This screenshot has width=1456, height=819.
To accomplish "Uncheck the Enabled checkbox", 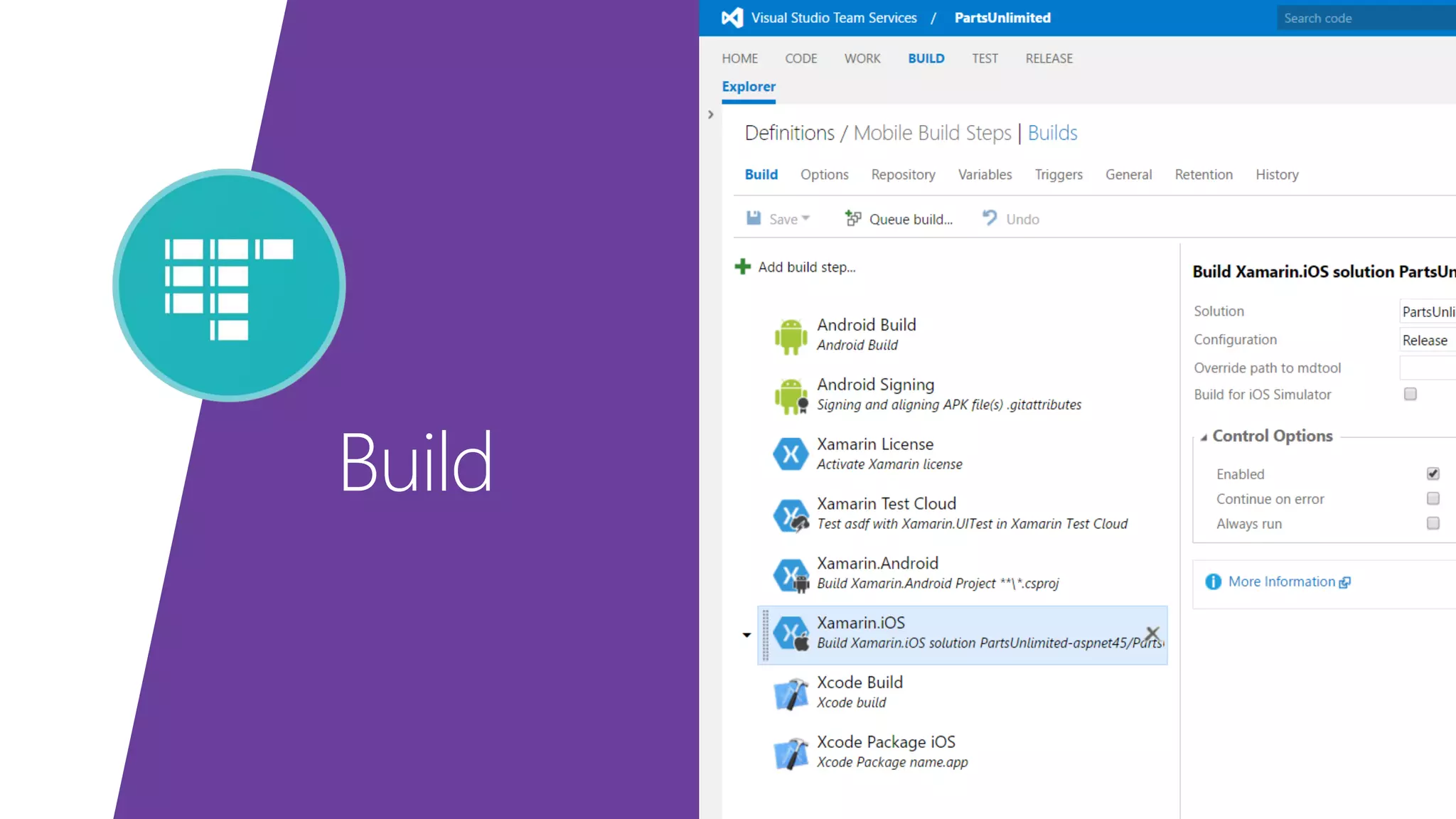I will [1433, 473].
